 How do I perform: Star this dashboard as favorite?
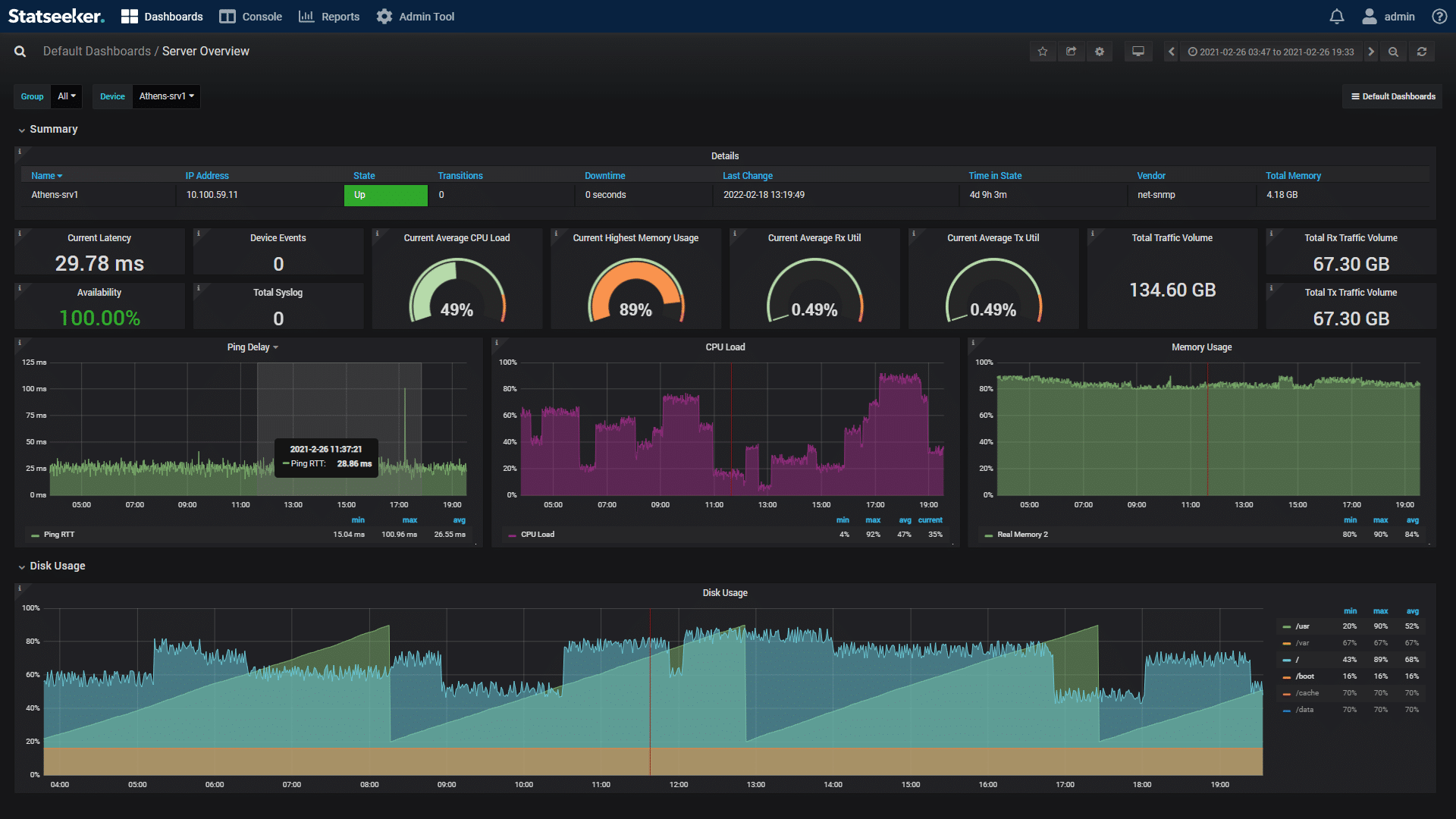(1043, 52)
